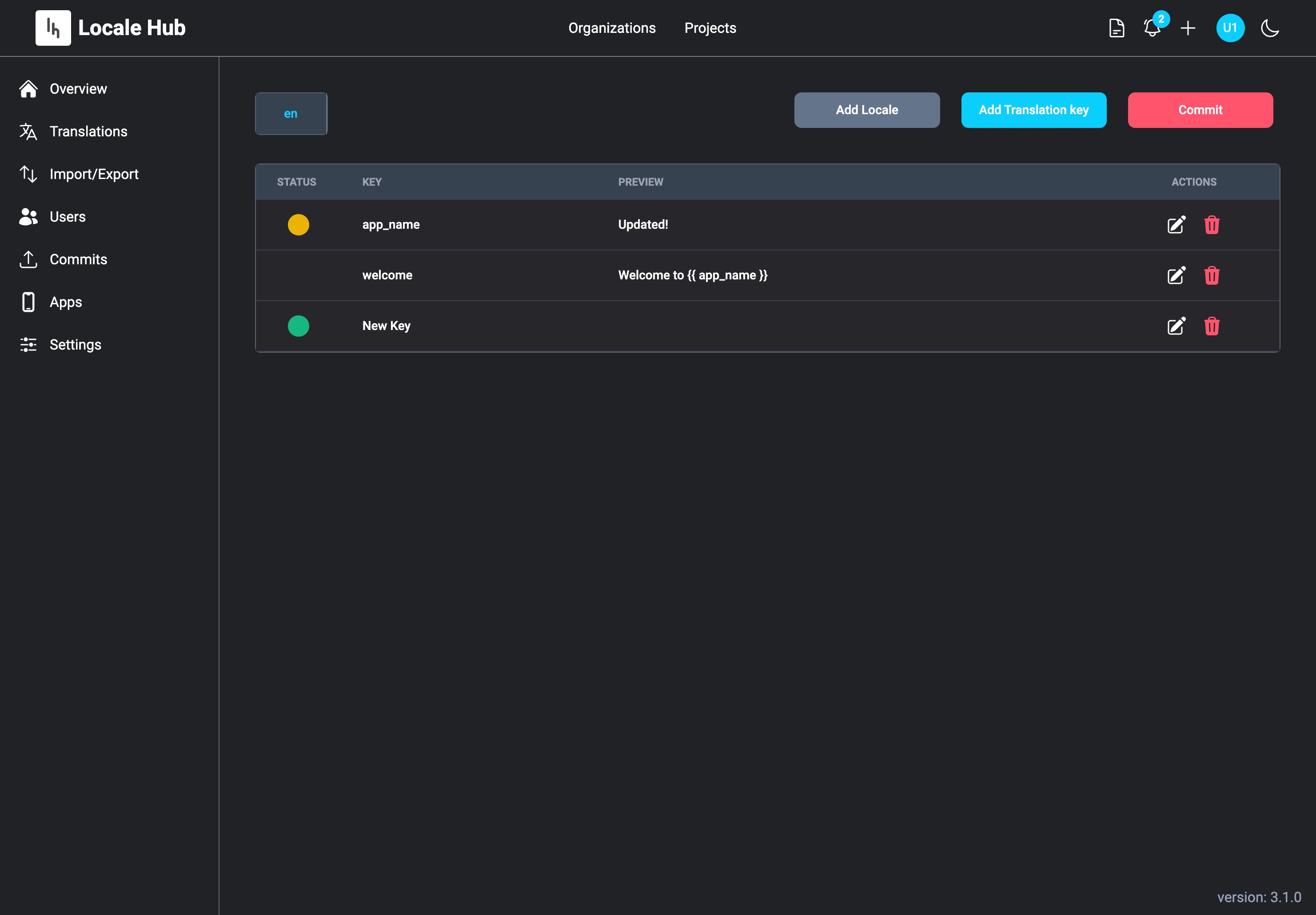Viewport: 1316px width, 915px height.
Task: Select the welcome key cell
Action: [x=387, y=275]
